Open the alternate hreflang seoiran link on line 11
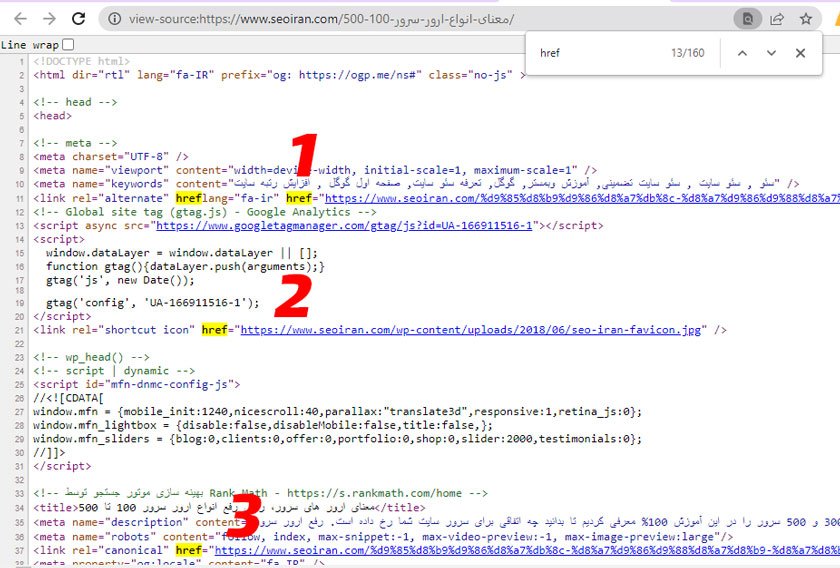840x568 pixels. pyautogui.click(x=582, y=198)
